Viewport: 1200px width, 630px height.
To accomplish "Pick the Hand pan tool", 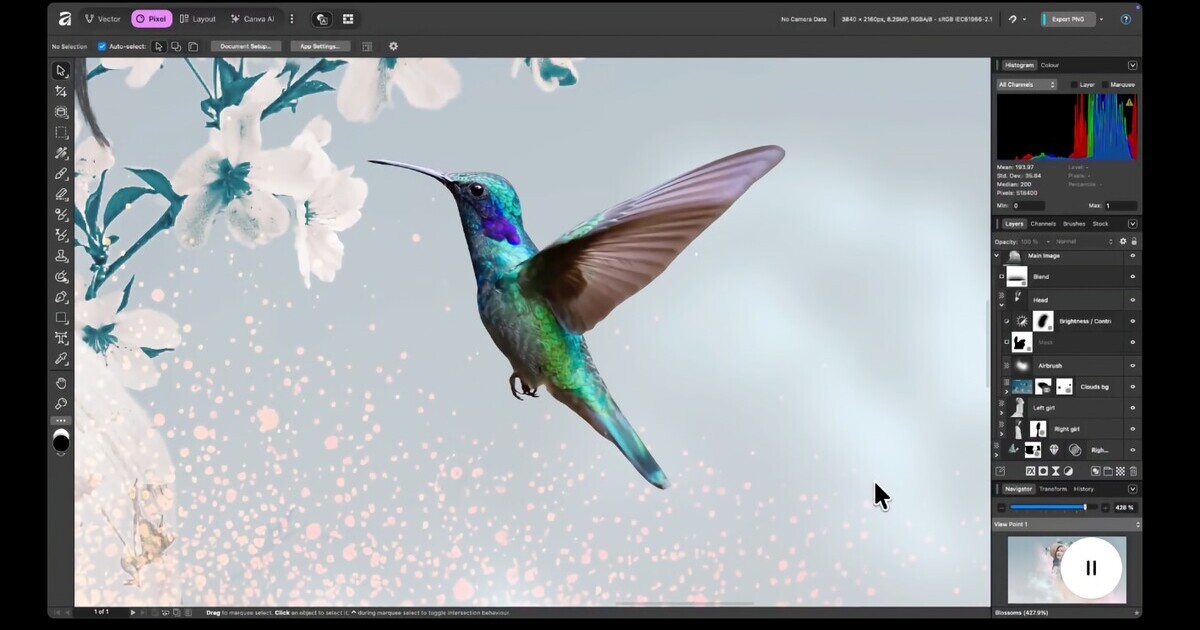I will click(61, 383).
